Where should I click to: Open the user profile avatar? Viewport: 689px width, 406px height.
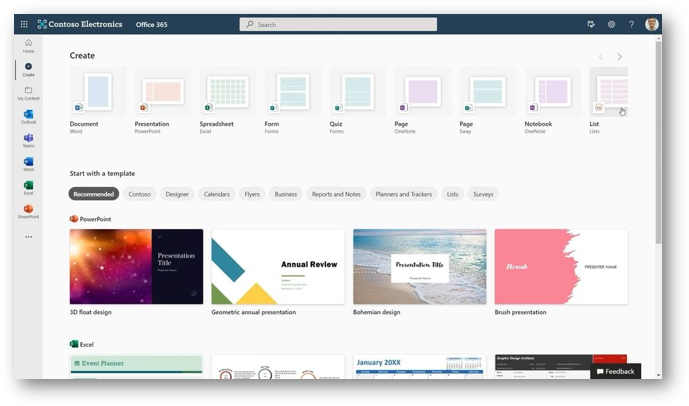tap(652, 24)
